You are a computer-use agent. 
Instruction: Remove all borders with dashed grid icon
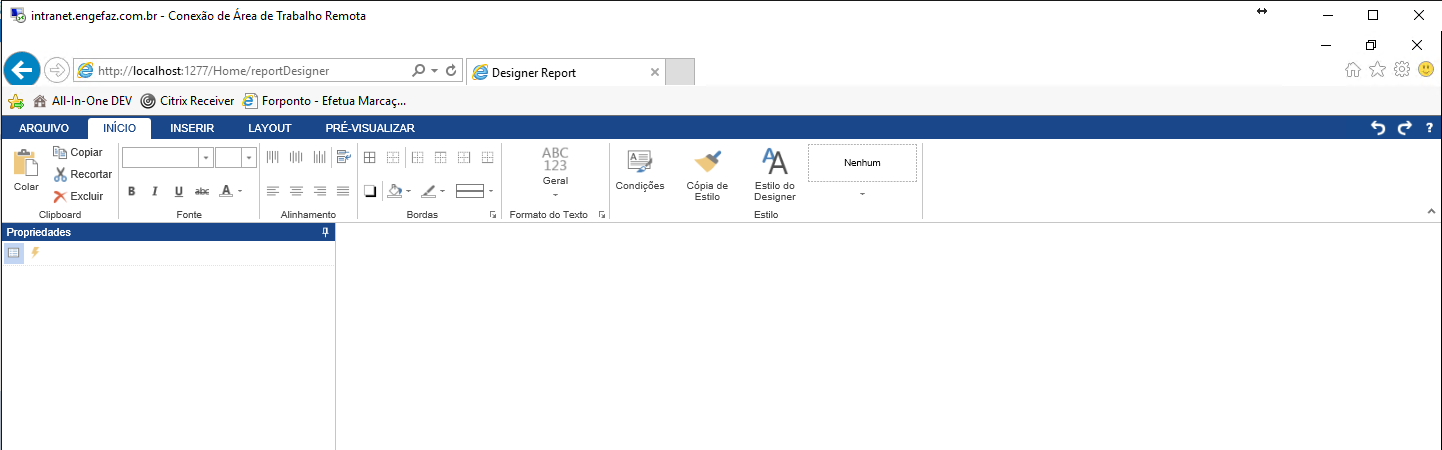393,157
